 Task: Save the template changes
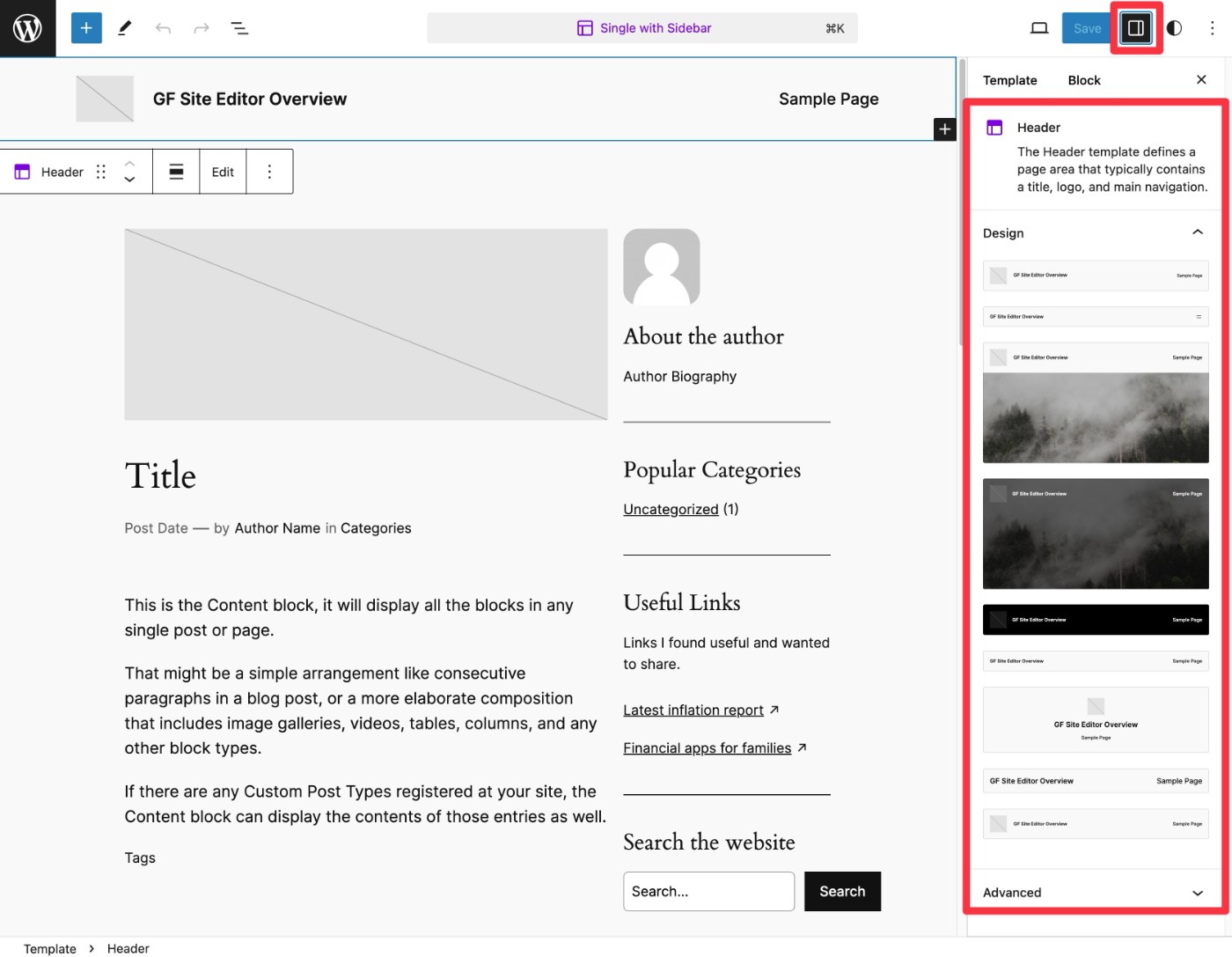[x=1087, y=28]
